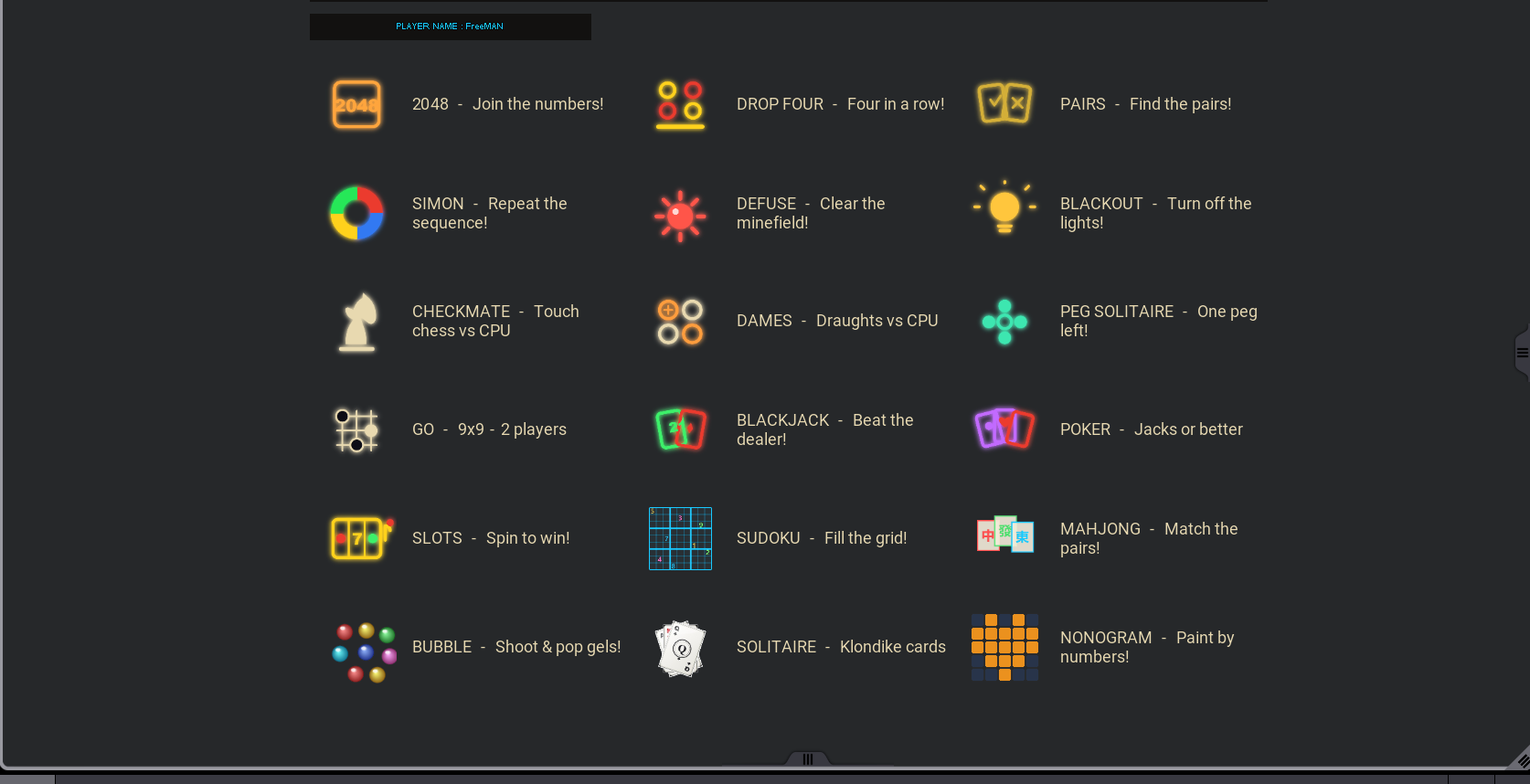Click the Mahjong tiles icon

1005,534
